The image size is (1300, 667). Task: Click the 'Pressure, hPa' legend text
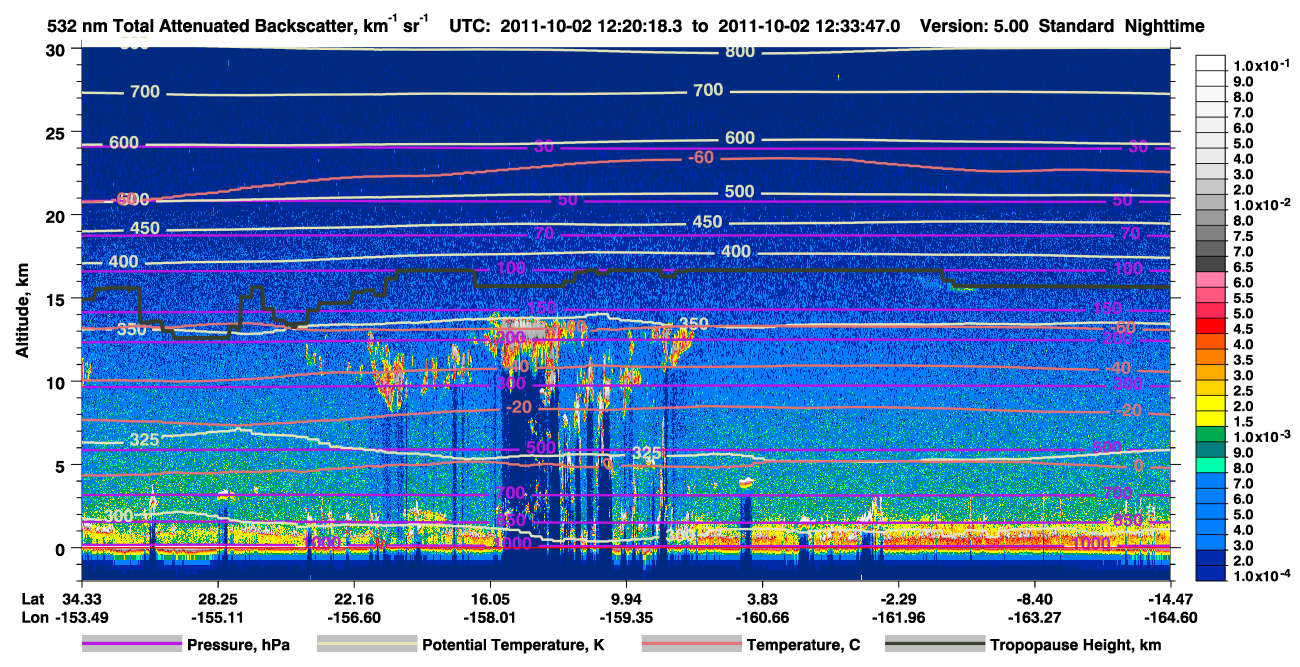(240, 646)
